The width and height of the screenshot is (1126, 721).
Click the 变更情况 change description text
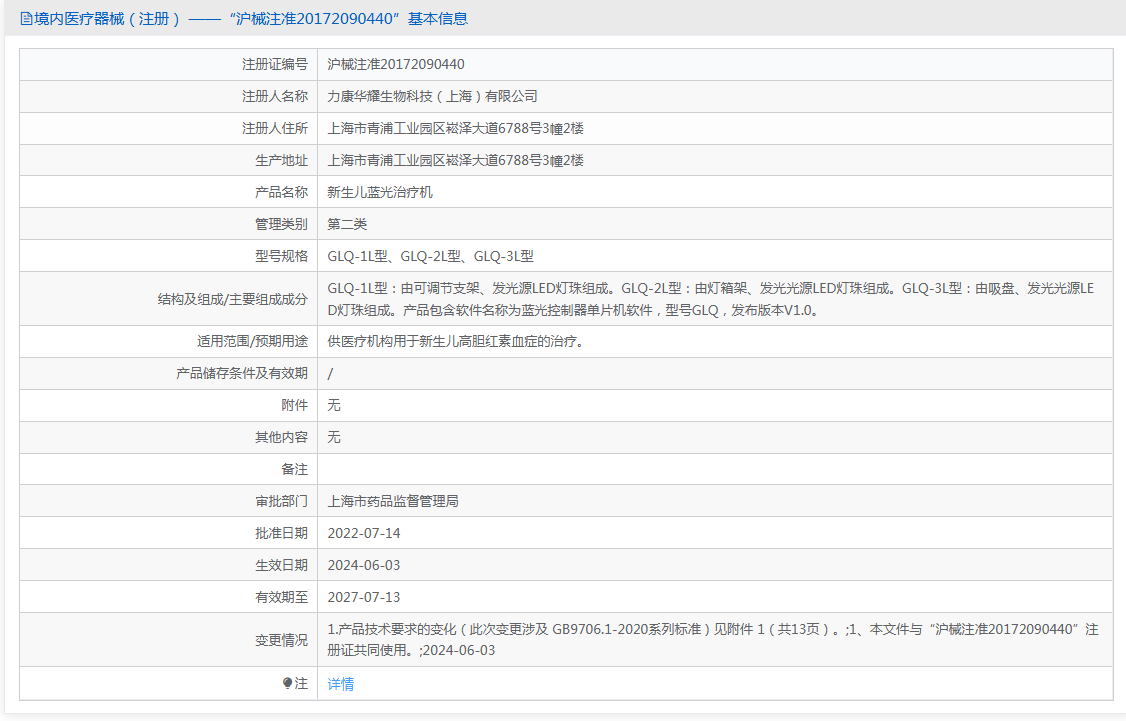(713, 640)
